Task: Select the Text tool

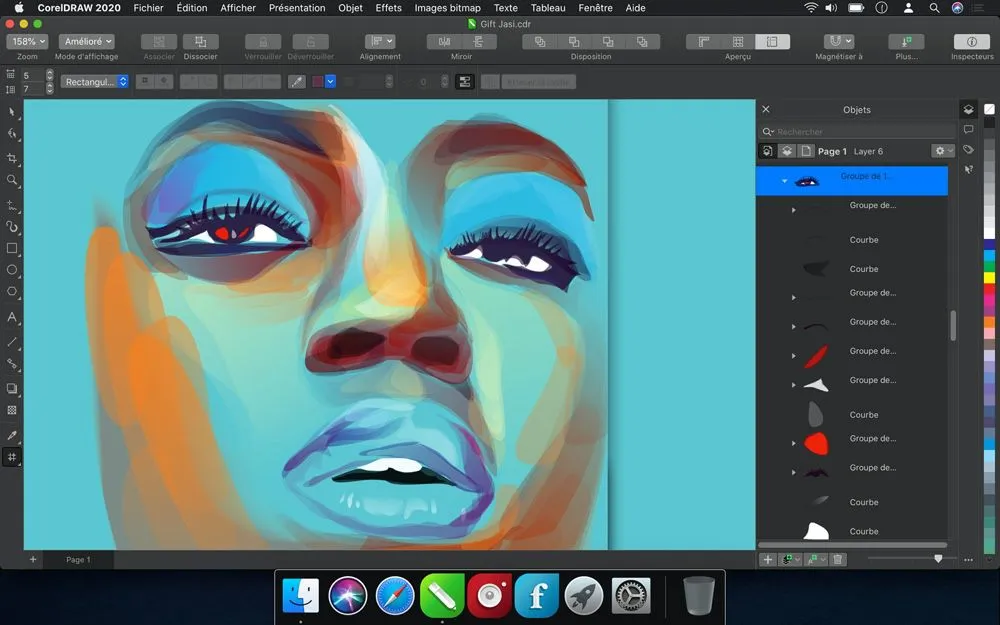Action: point(12,317)
